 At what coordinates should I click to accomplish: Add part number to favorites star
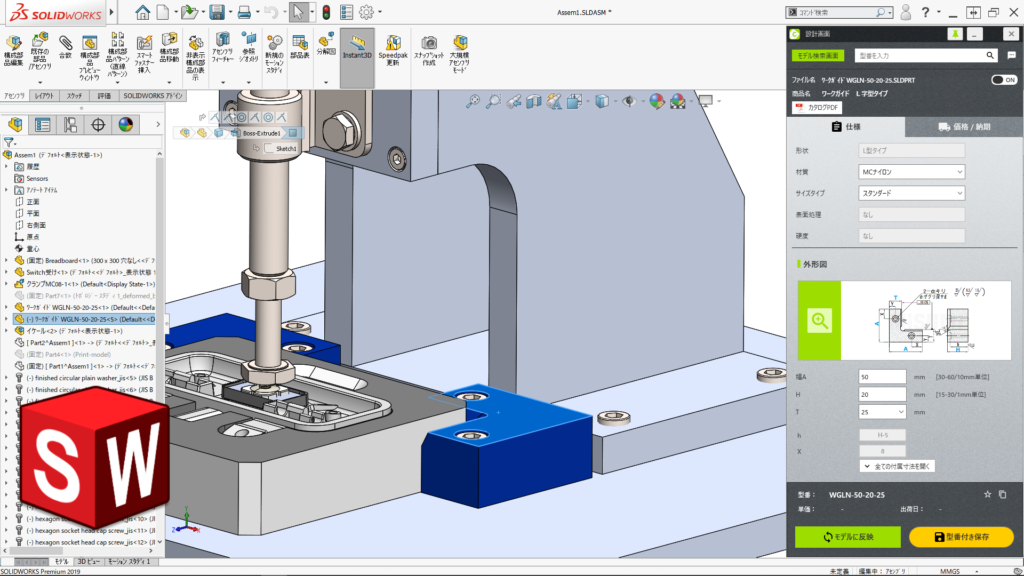[987, 494]
